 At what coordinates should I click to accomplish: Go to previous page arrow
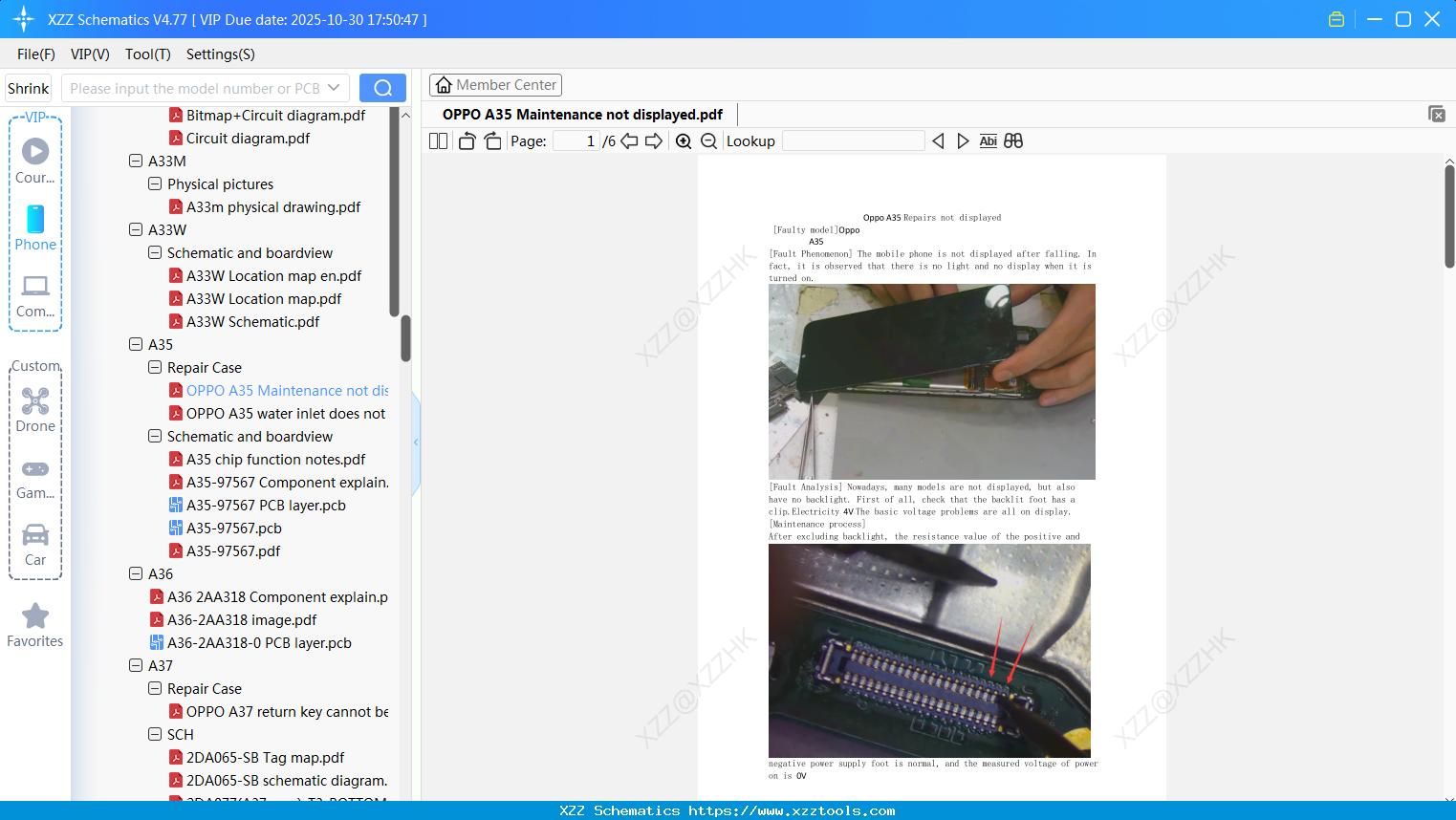pyautogui.click(x=629, y=141)
